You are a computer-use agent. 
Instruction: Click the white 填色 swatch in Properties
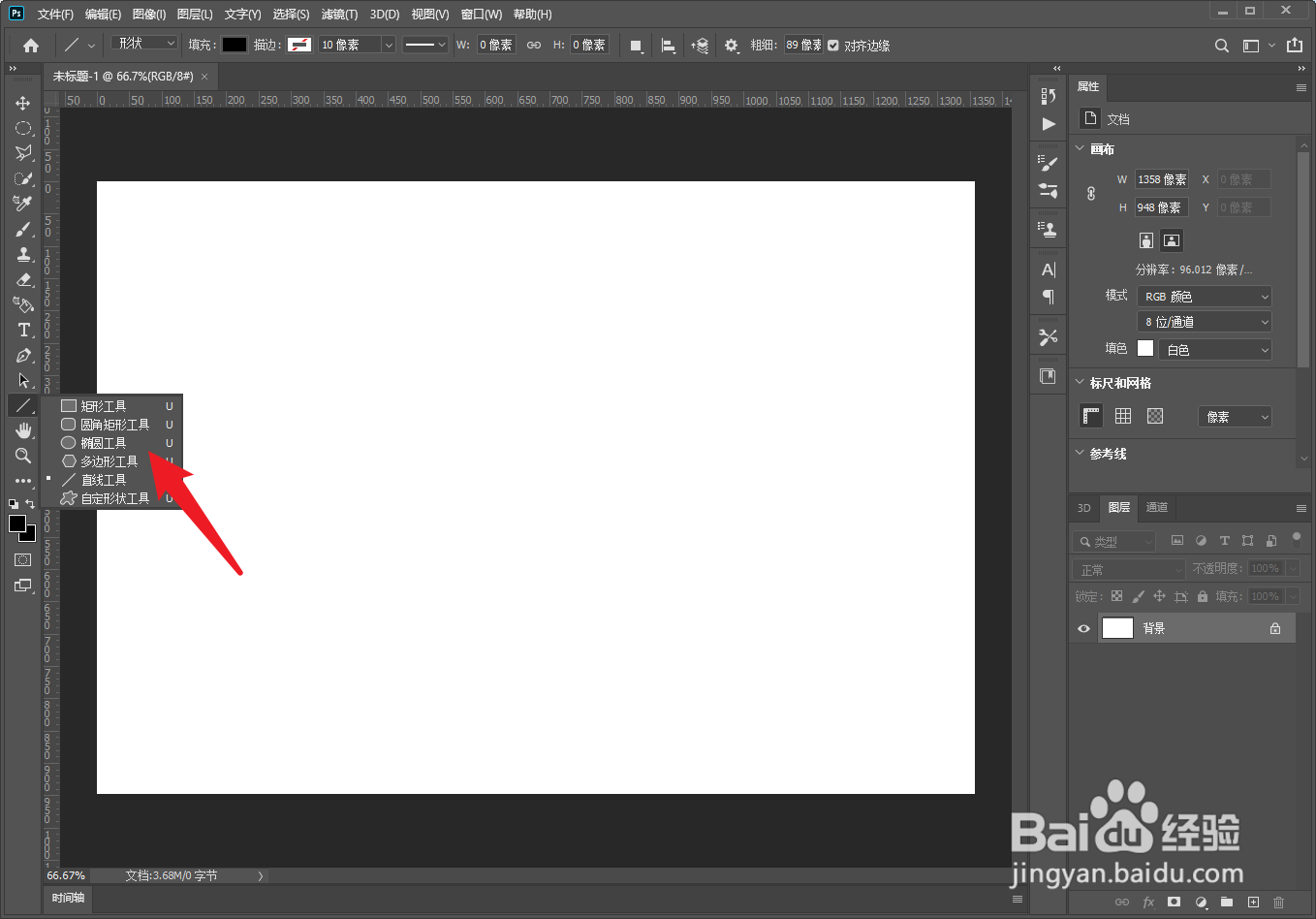pos(1145,348)
